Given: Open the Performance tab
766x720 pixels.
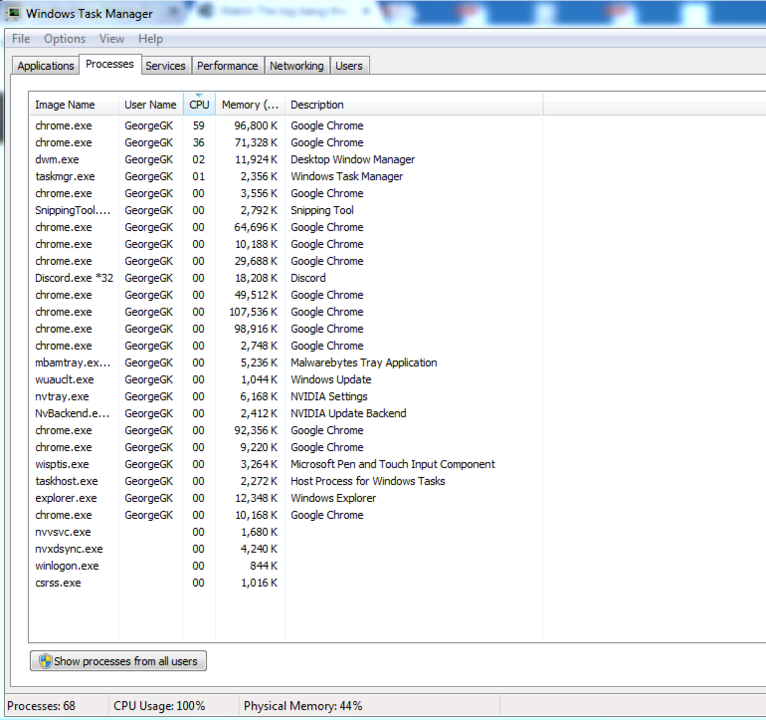Looking at the screenshot, I should 227,65.
